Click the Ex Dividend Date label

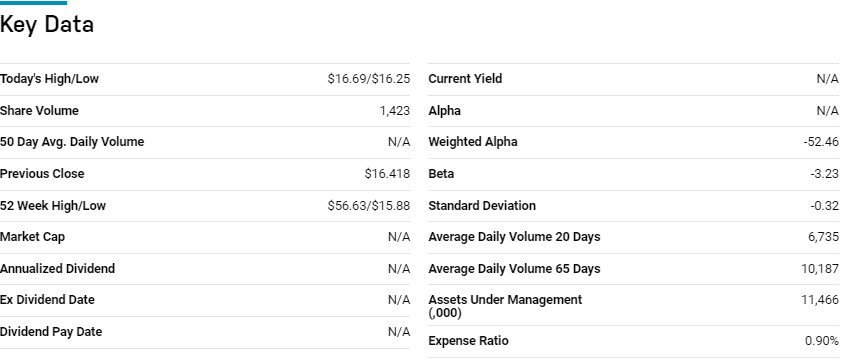[x=47, y=300]
